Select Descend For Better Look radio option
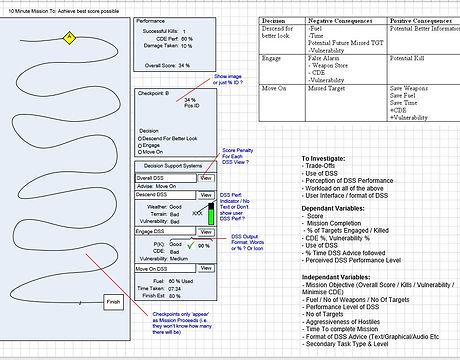Image resolution: width=460 pixels, height=360 pixels. click(x=140, y=139)
